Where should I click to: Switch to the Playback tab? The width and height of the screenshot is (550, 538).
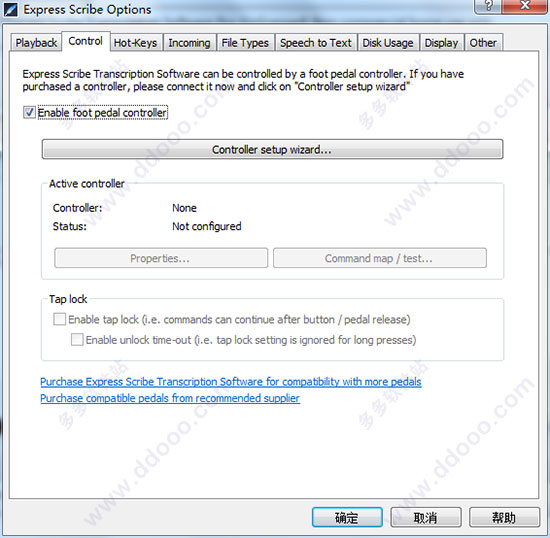(36, 43)
